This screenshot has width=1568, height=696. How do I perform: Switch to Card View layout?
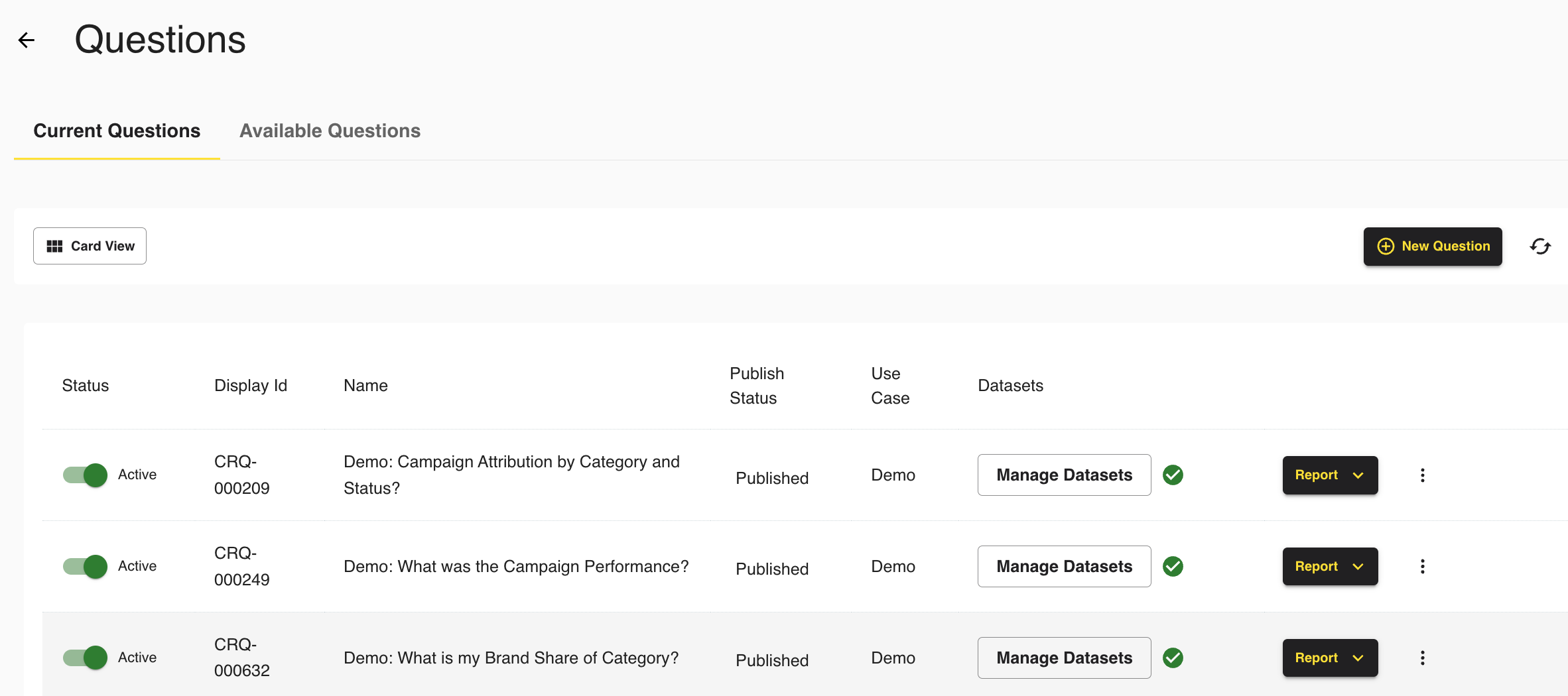(x=90, y=247)
